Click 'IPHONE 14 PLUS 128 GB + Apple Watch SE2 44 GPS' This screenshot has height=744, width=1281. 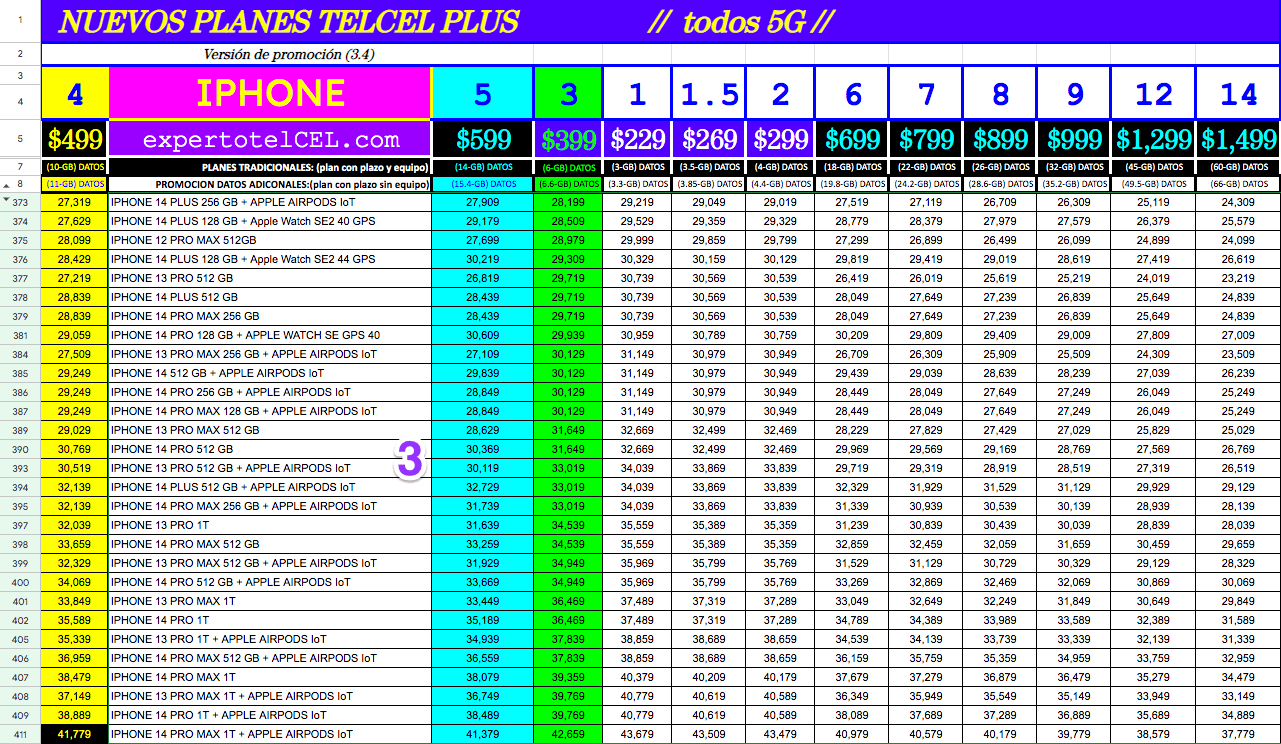[270, 259]
